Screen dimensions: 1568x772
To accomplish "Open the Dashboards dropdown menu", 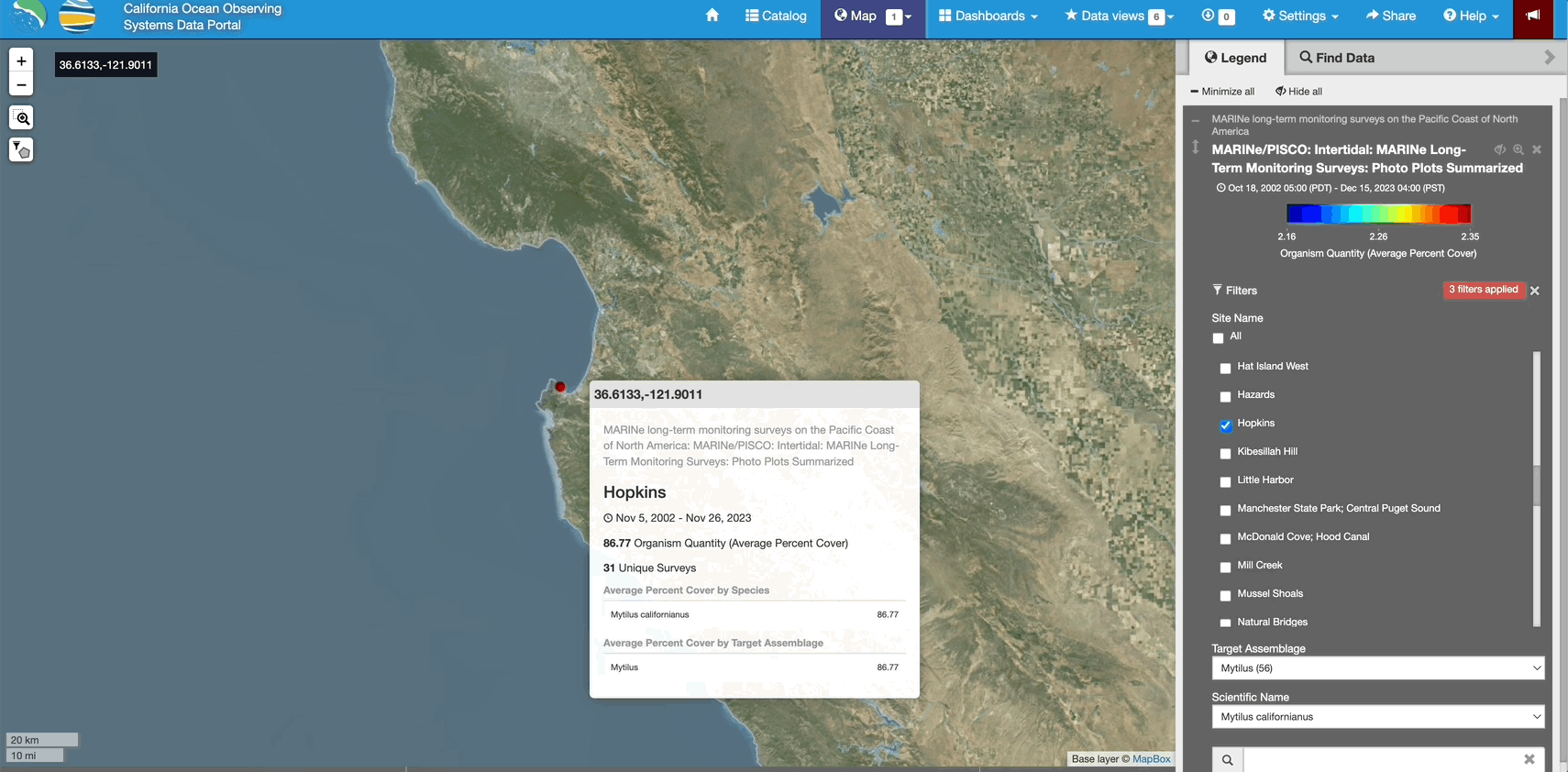I will click(988, 16).
